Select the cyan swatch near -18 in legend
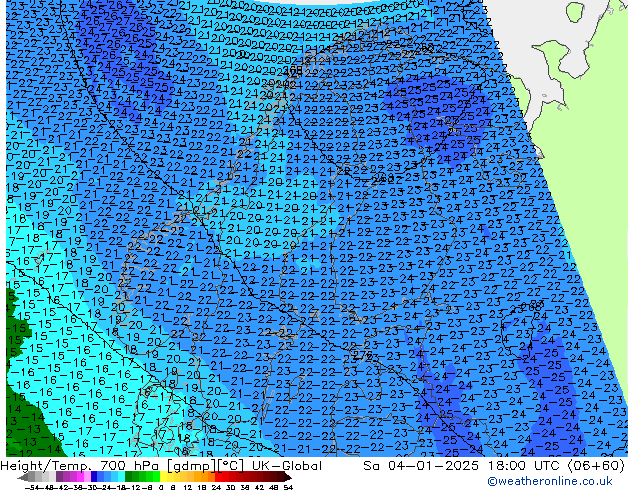 (121, 478)
